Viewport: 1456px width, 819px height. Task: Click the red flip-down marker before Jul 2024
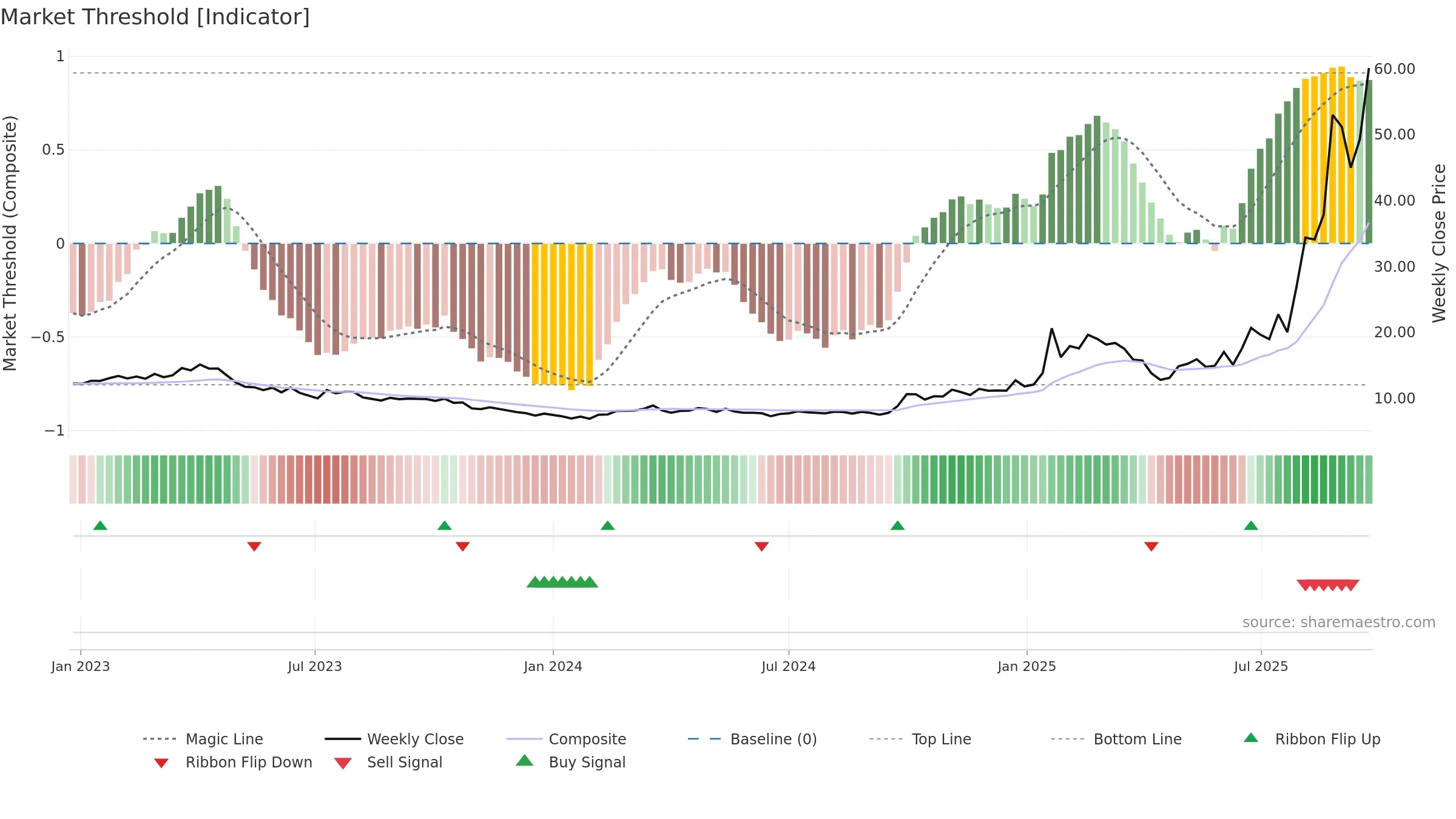tap(761, 547)
